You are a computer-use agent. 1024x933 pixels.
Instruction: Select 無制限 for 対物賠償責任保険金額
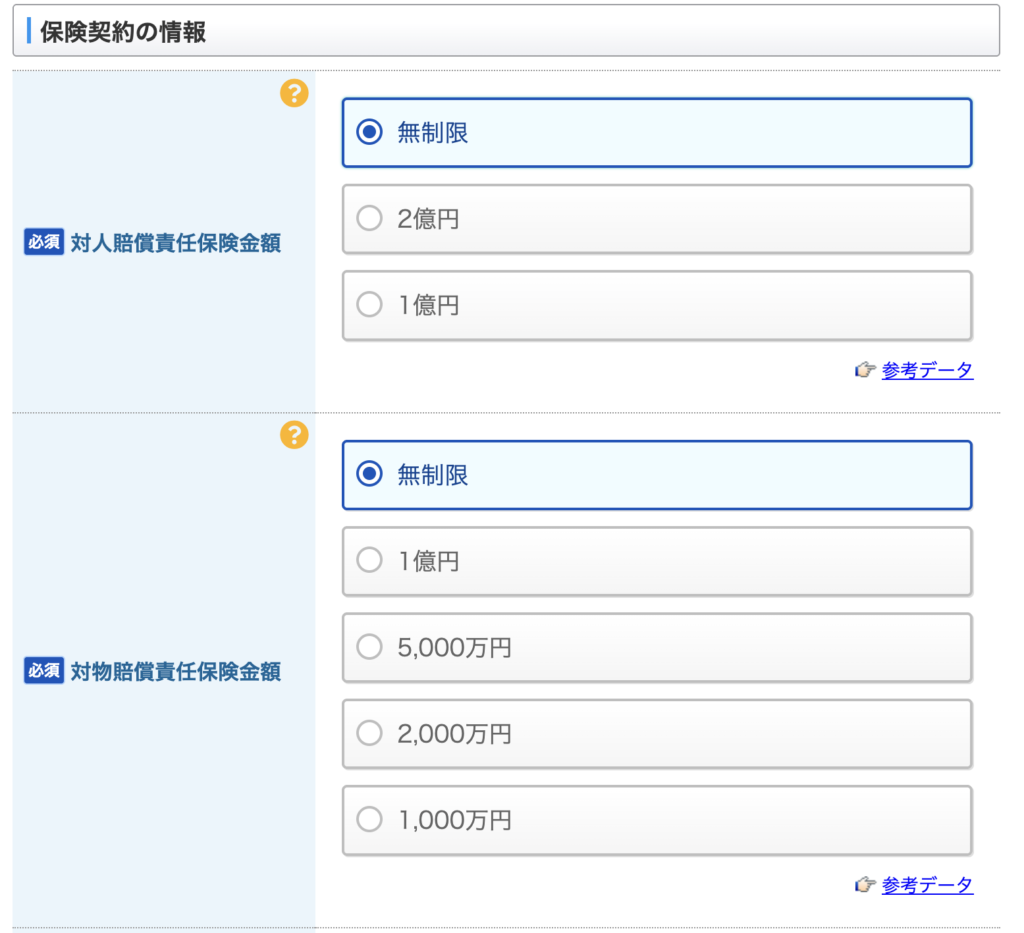(x=370, y=475)
